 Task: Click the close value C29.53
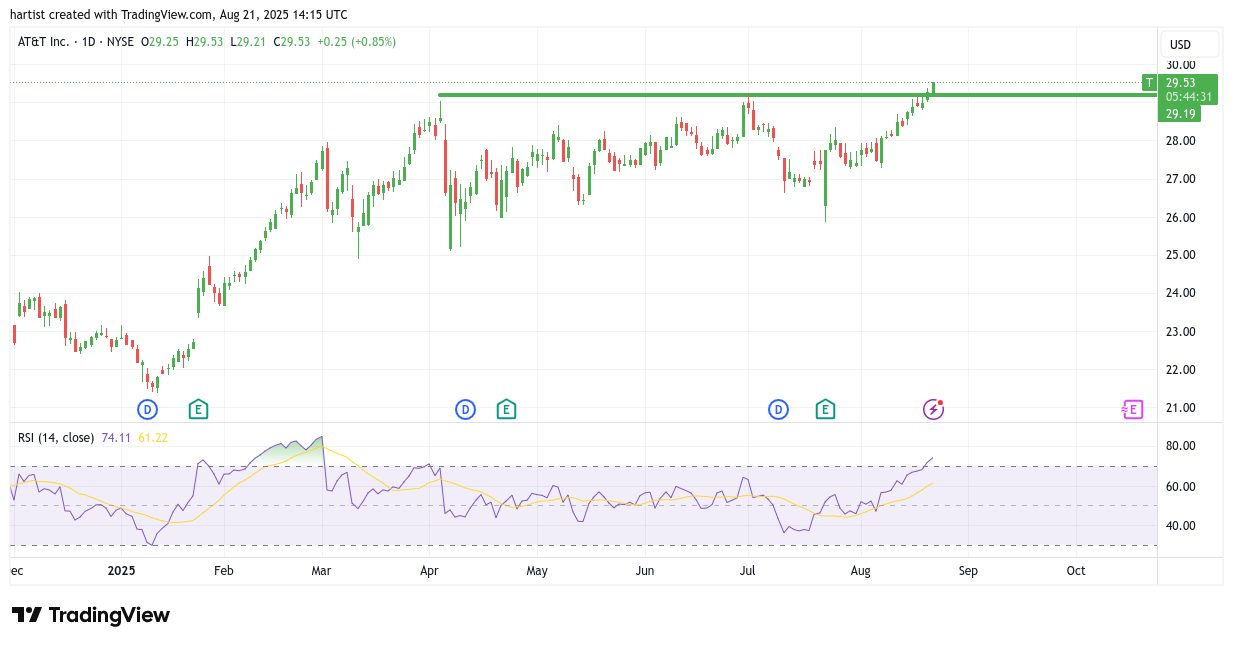point(292,42)
